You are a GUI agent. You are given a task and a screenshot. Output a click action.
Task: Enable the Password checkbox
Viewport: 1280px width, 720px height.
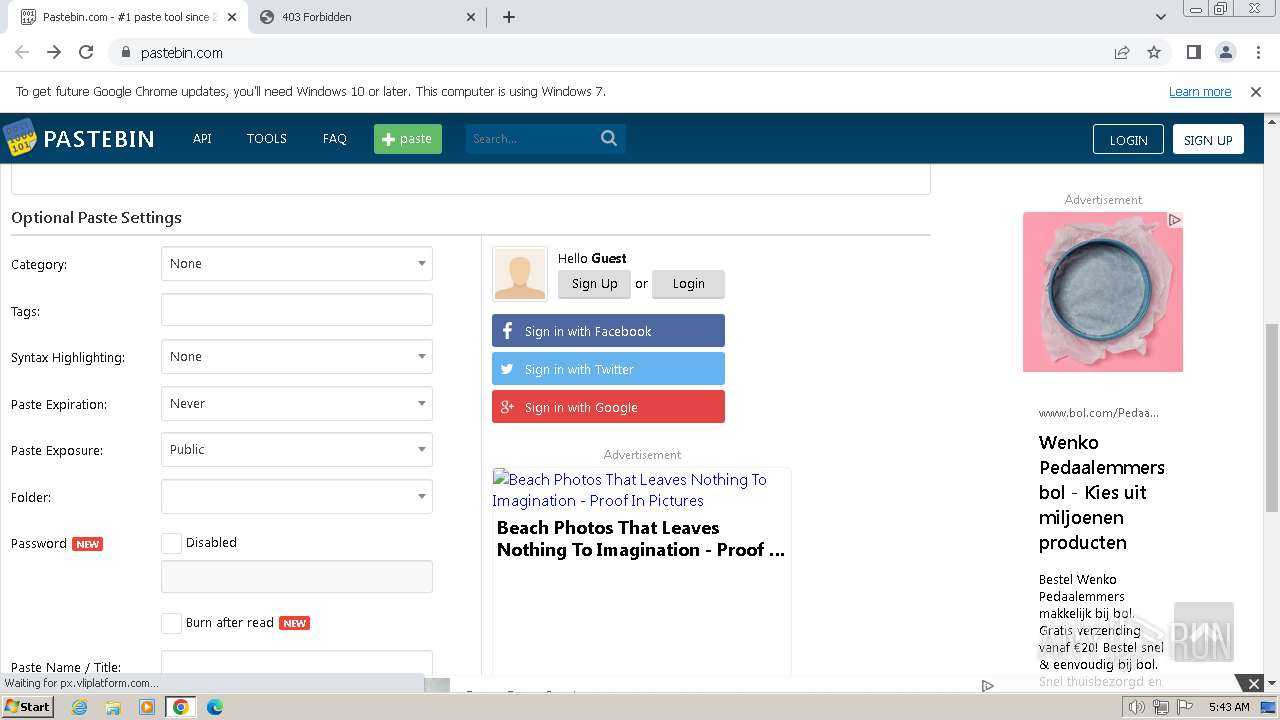tap(171, 543)
